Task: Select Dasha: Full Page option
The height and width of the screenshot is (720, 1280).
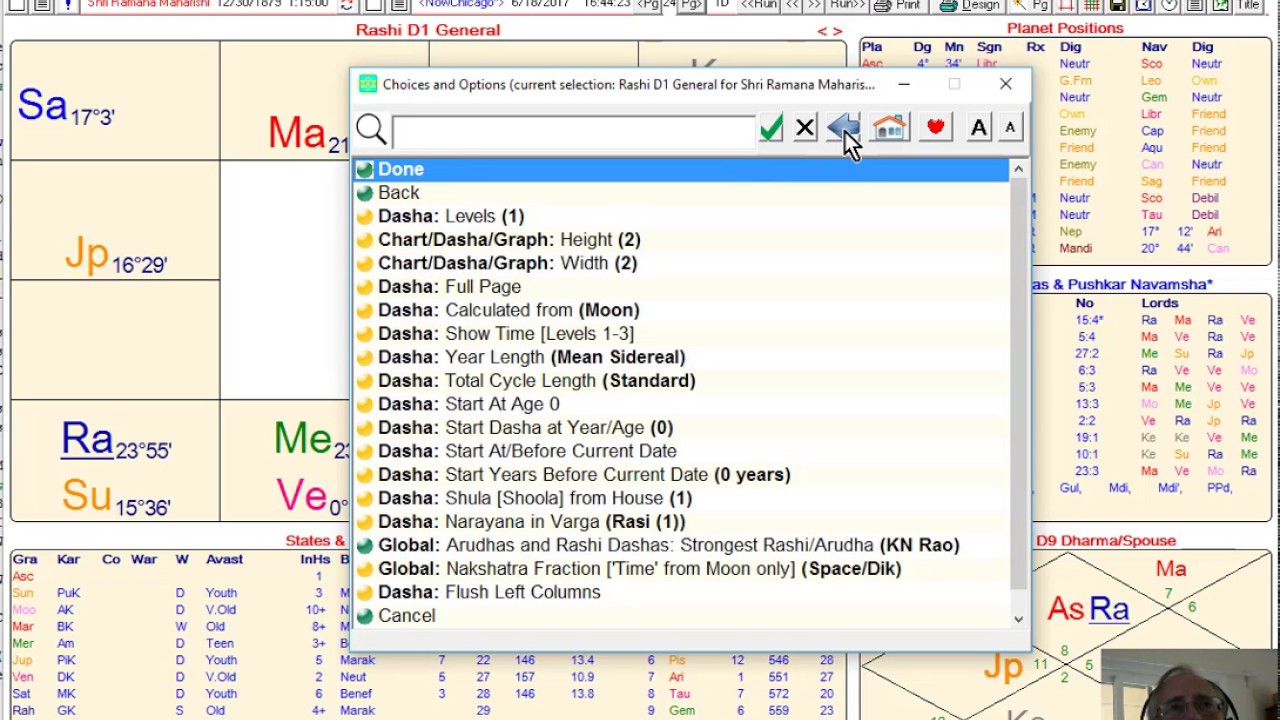Action: click(x=682, y=287)
